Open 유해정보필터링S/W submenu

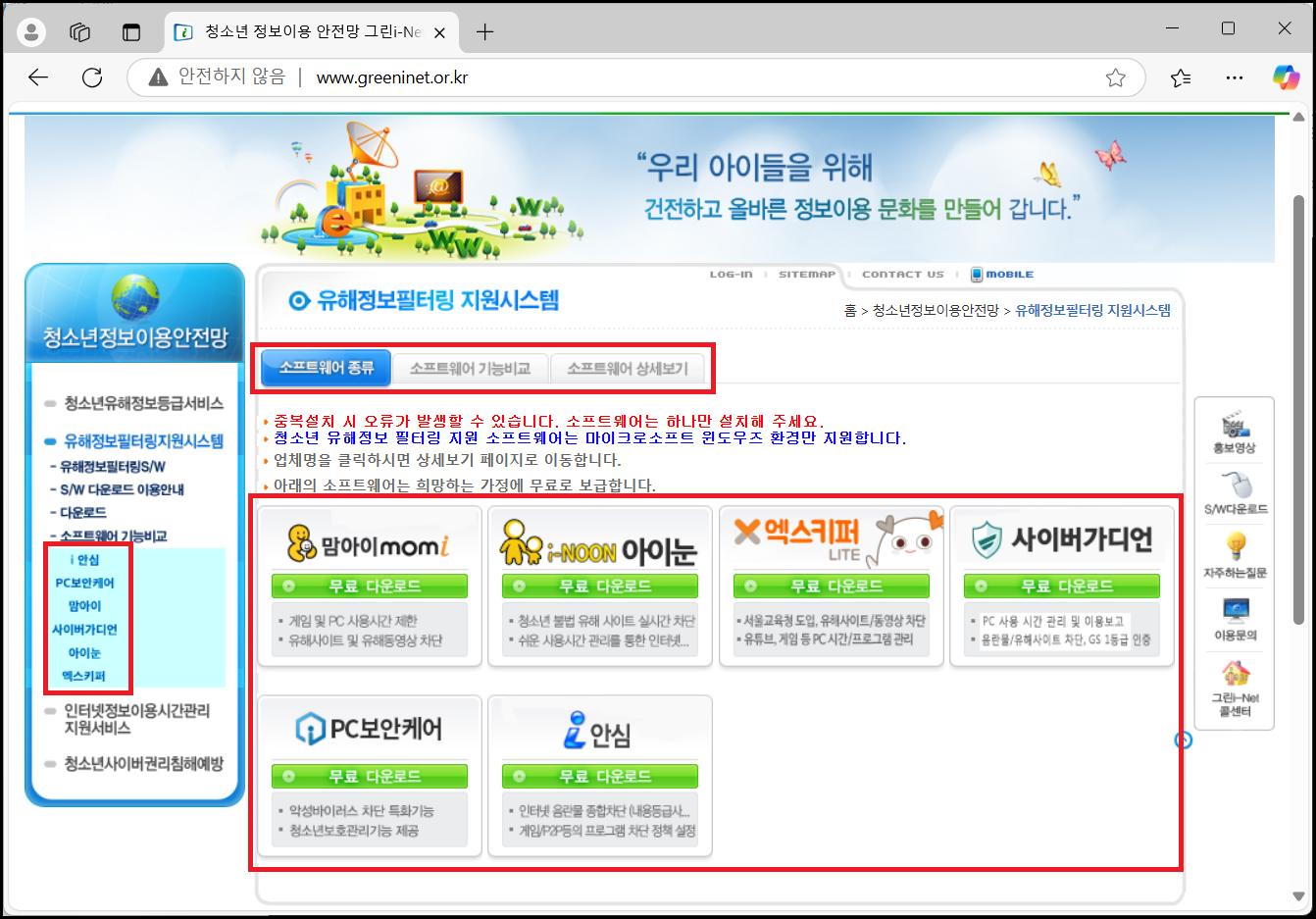point(113,467)
